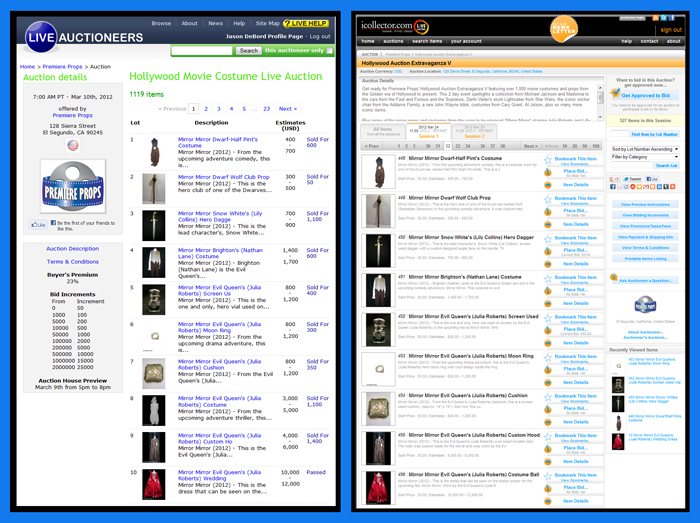Viewport: 700px width, 523px height.
Task: Show 100 rows per page on icollector
Action: tap(596, 146)
